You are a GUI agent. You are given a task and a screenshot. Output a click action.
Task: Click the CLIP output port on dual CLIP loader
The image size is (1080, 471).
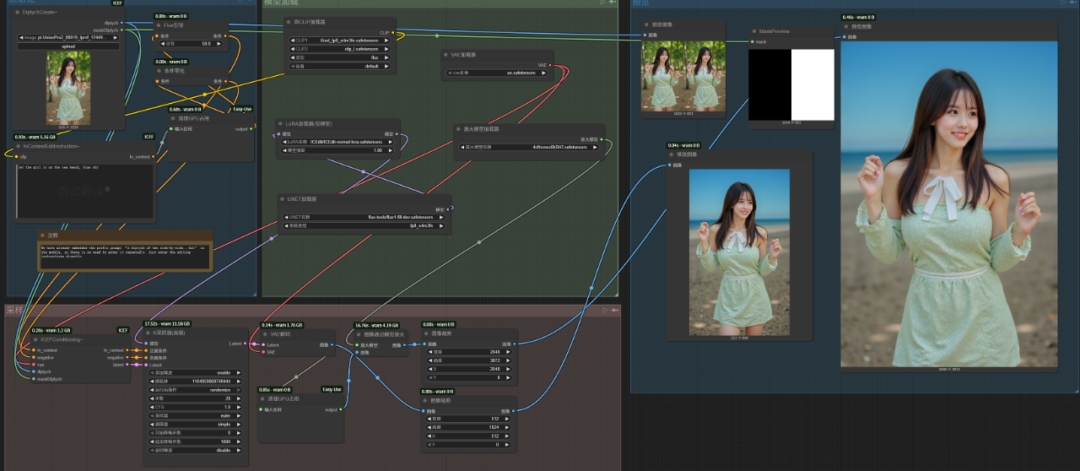[x=393, y=31]
